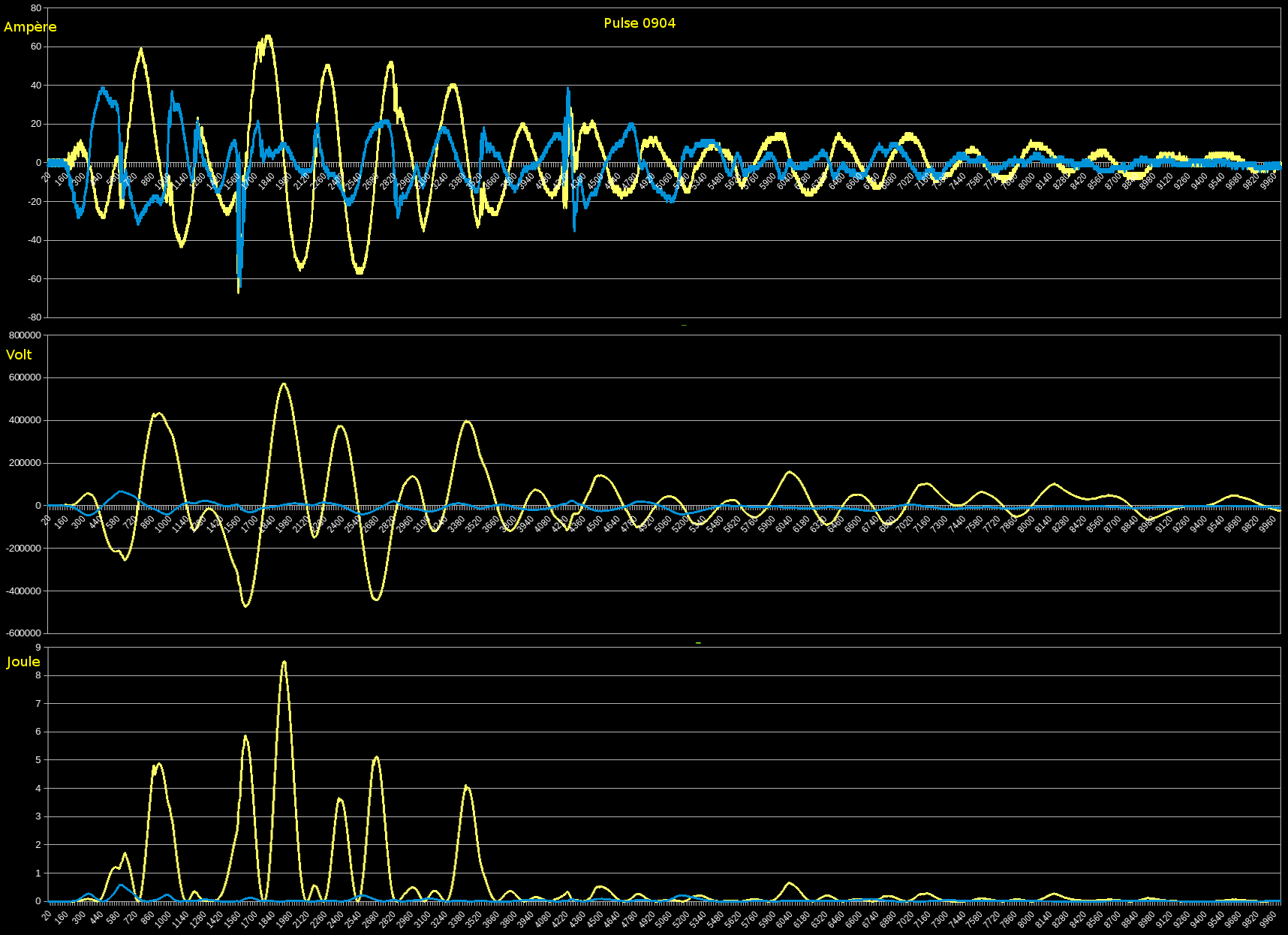The height and width of the screenshot is (935, 1288).
Task: Click the 200000 tick on the Volt axis
Action: coord(26,463)
